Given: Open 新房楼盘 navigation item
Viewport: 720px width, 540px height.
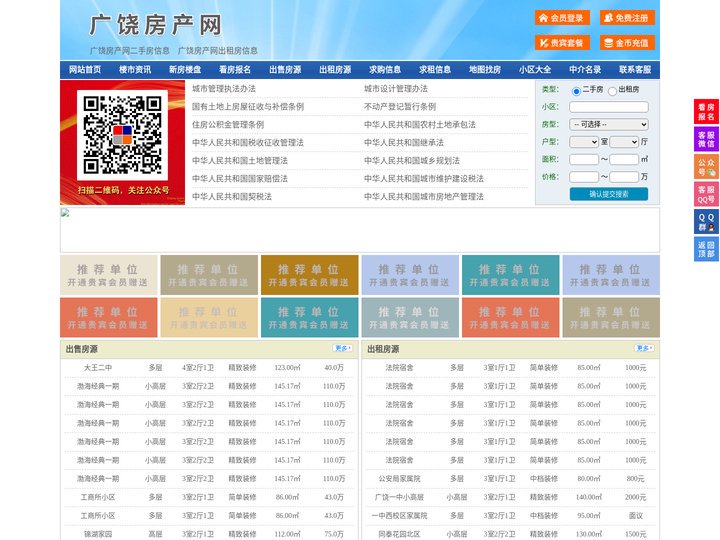Looking at the screenshot, I should click(185, 70).
